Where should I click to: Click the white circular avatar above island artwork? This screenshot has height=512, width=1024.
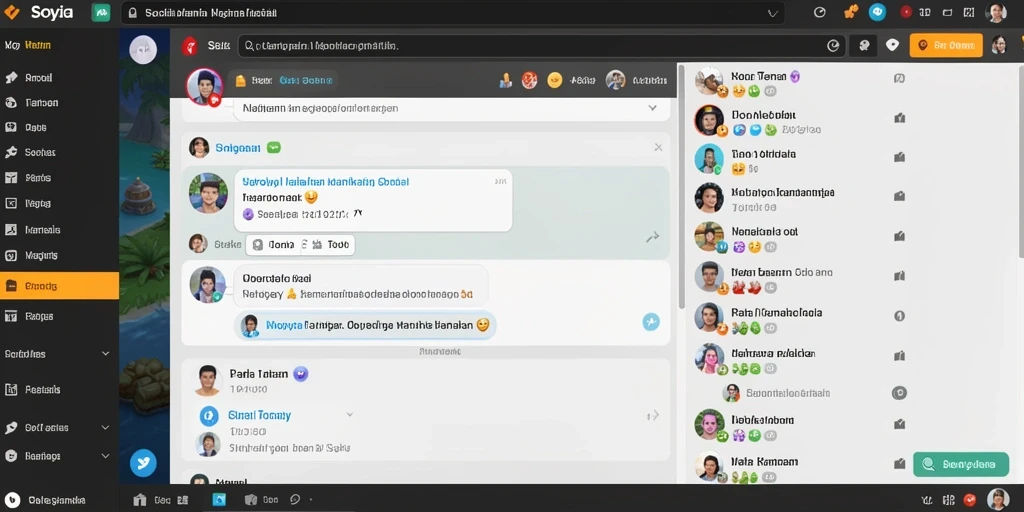(143, 50)
